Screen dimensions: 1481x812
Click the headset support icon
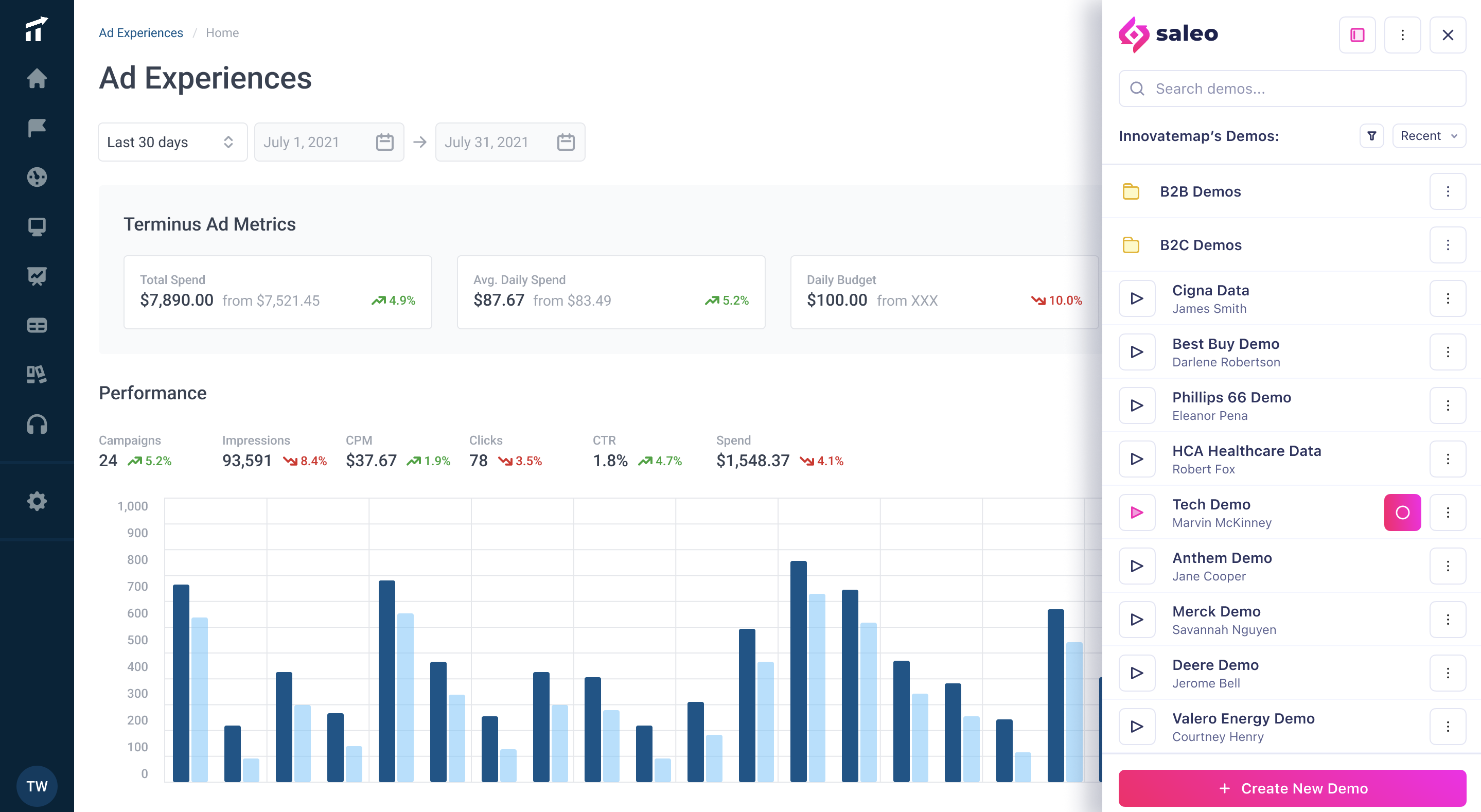[37, 425]
